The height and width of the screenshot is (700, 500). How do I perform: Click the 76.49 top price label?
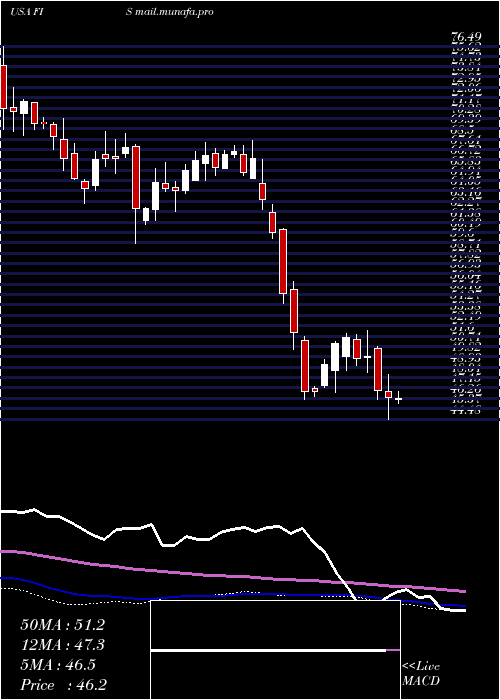[x=467, y=38]
